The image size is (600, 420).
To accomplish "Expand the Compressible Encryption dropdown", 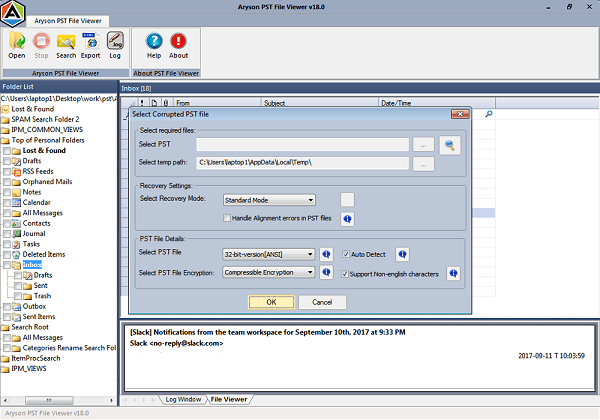I will (310, 272).
